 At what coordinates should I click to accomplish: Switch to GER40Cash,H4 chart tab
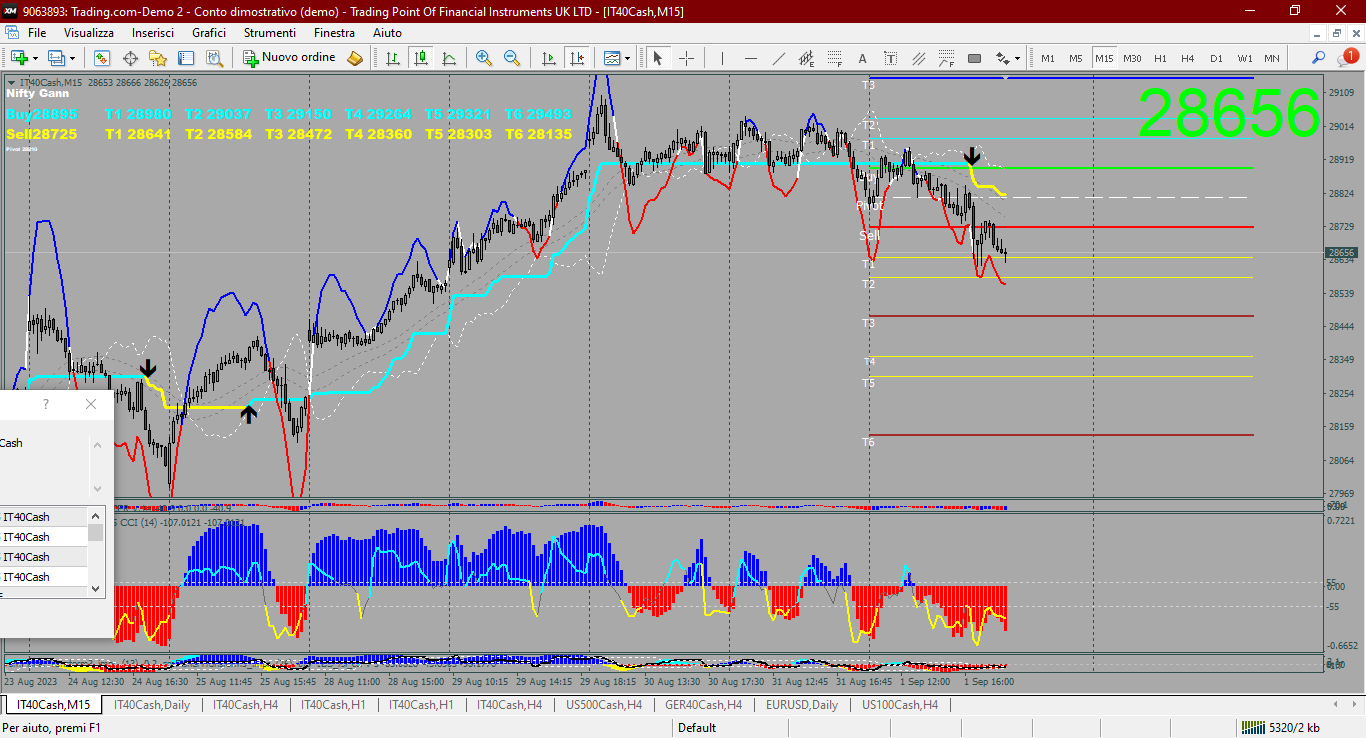(x=703, y=705)
